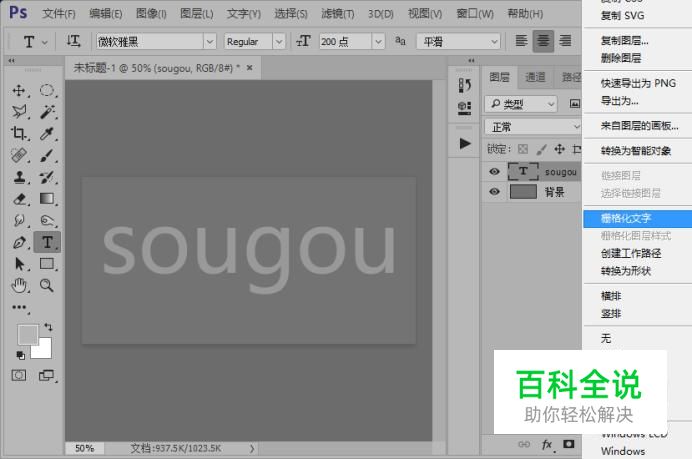Collapse the toolbox panel arrows
The height and width of the screenshot is (459, 692).
(11, 60)
